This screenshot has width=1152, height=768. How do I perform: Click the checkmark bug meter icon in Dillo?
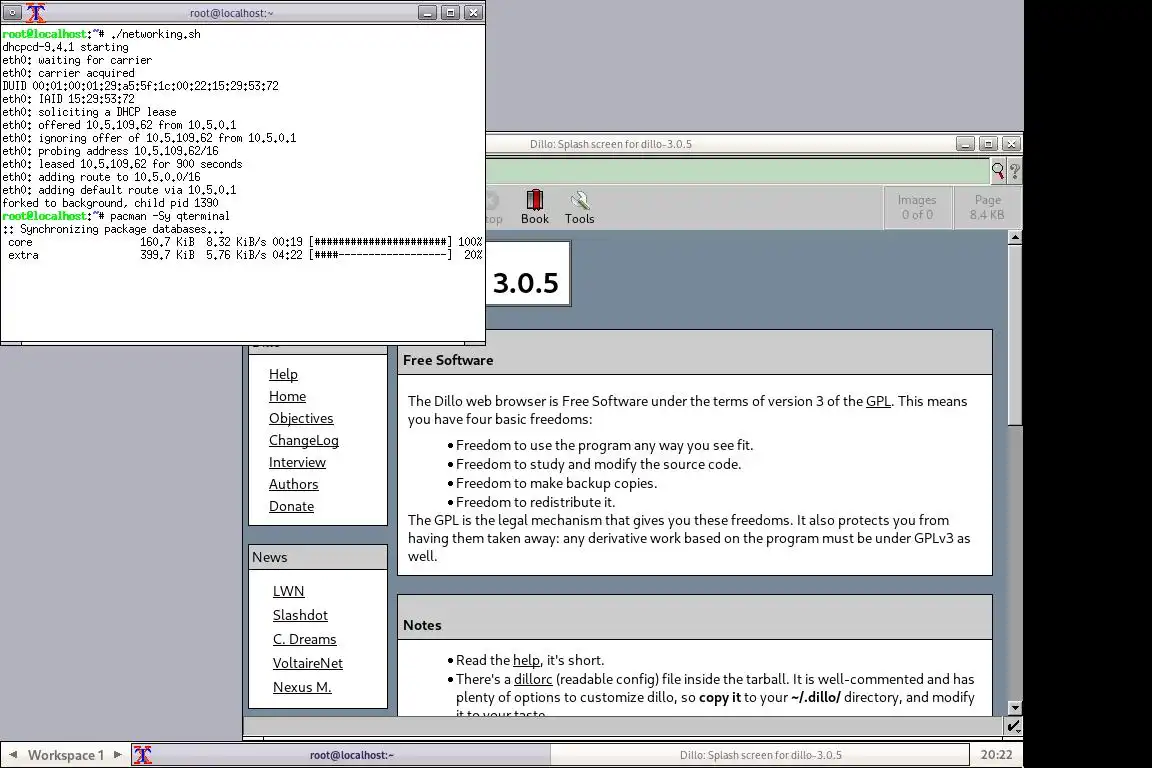point(1013,726)
